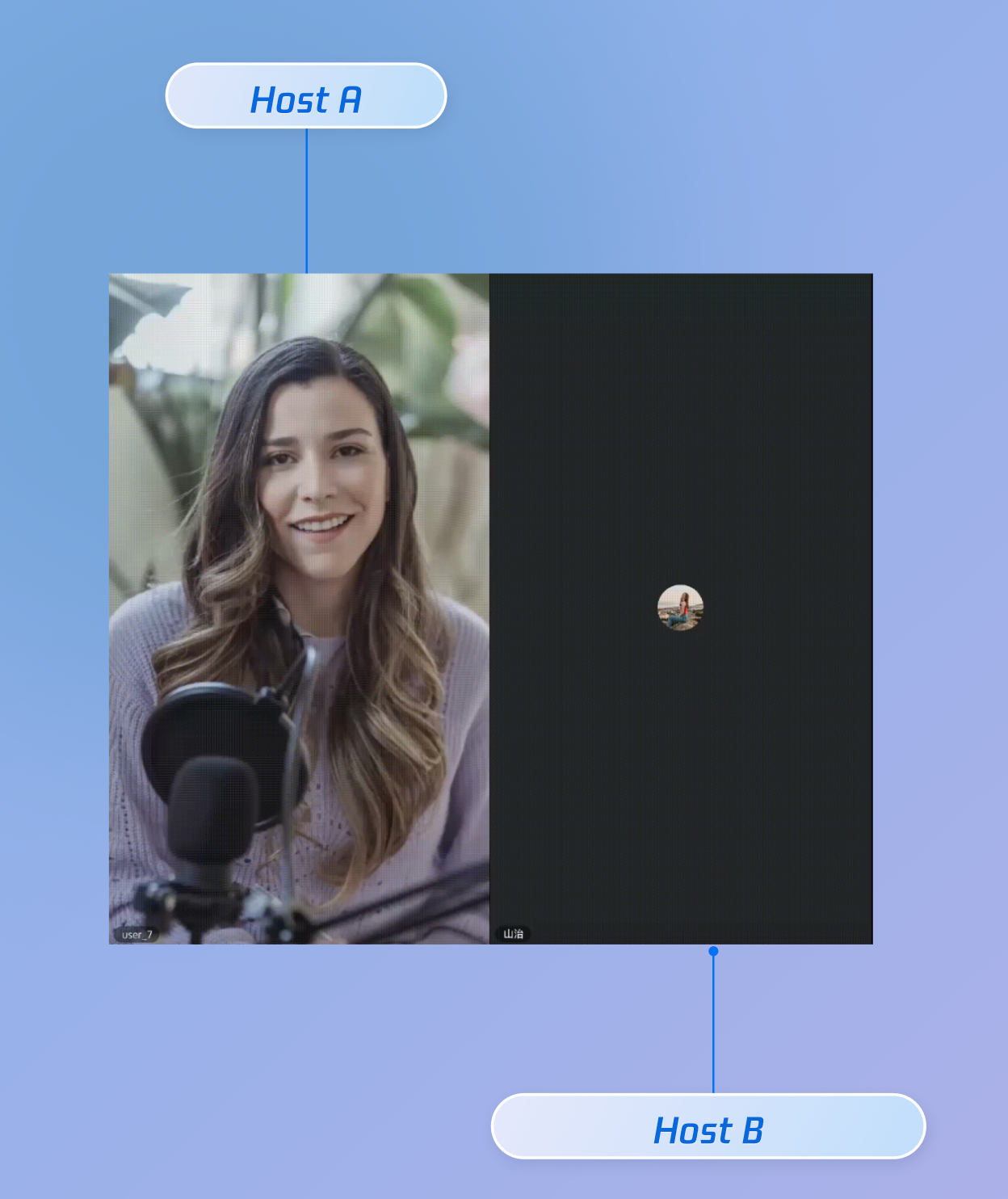The image size is (1008, 1199).
Task: Click the microphone in Host A's video
Action: pos(212,808)
